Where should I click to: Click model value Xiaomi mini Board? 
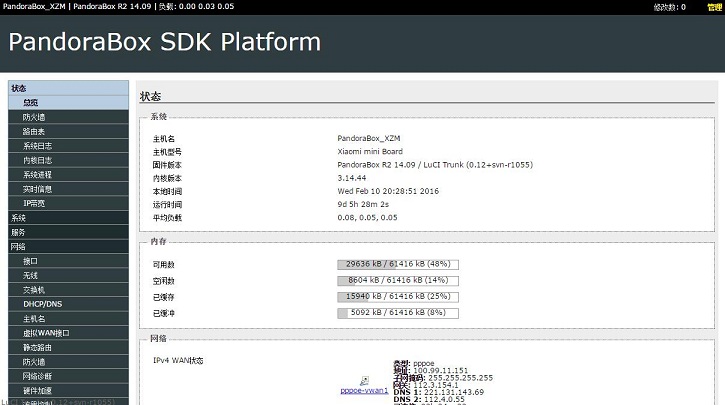(x=370, y=151)
